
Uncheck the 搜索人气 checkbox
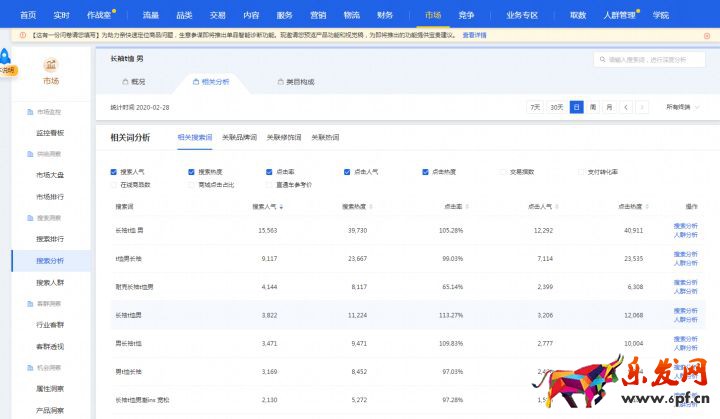114,172
